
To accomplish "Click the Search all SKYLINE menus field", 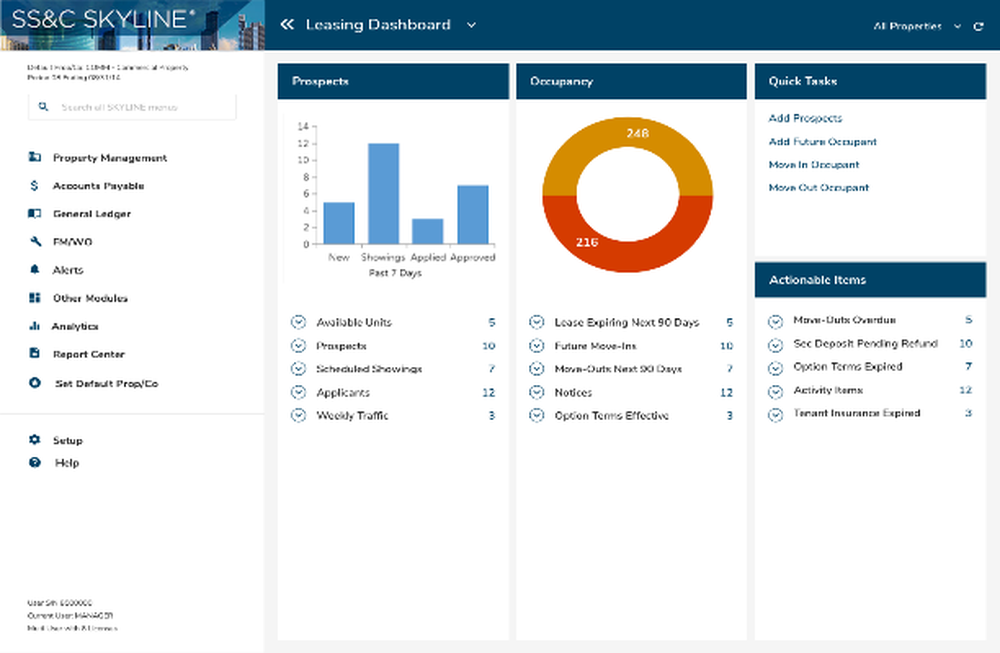I will pyautogui.click(x=132, y=106).
